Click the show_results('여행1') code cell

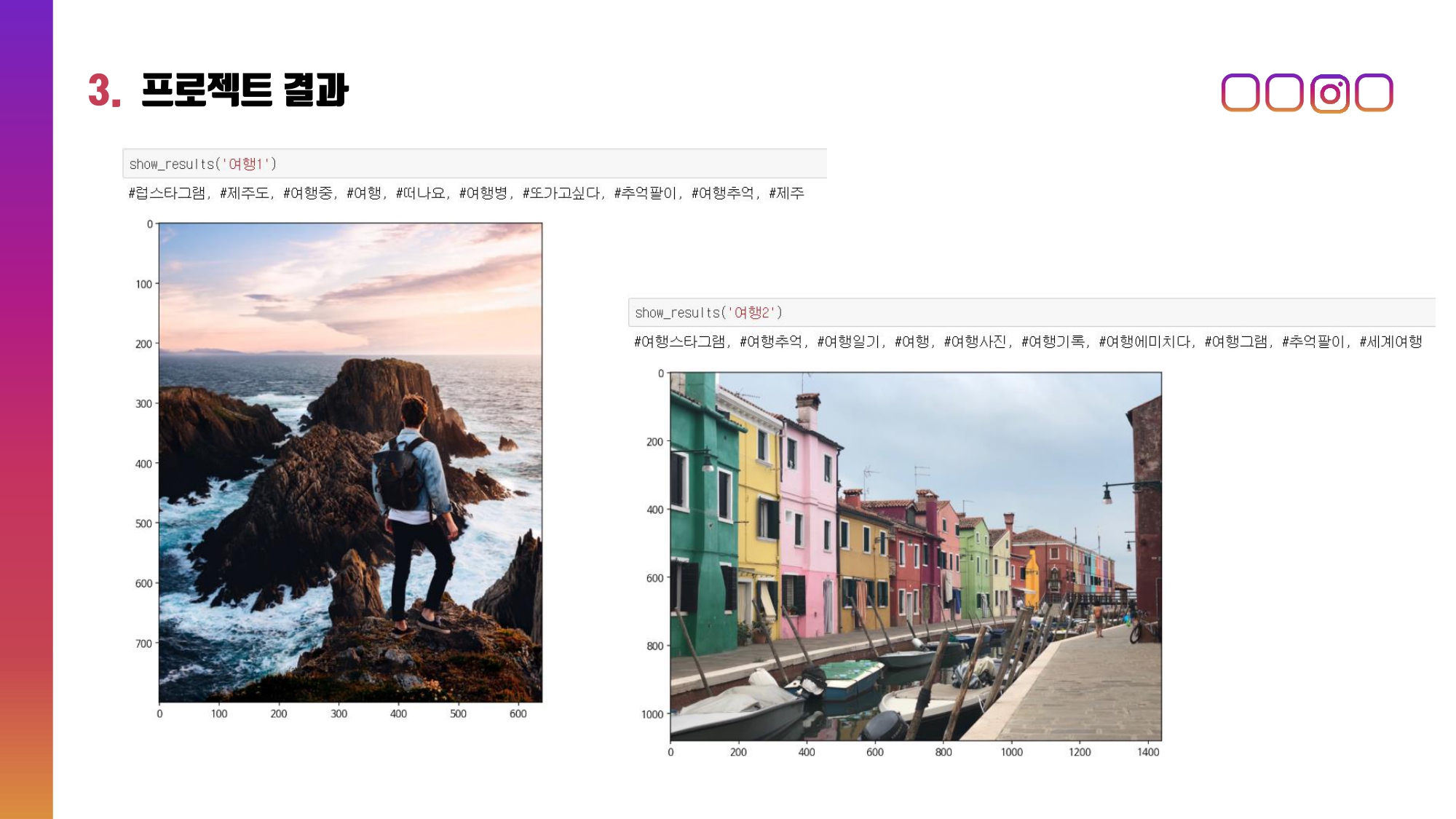point(473,164)
